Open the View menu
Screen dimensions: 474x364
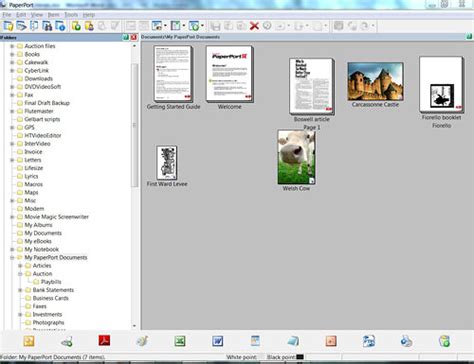pos(37,15)
